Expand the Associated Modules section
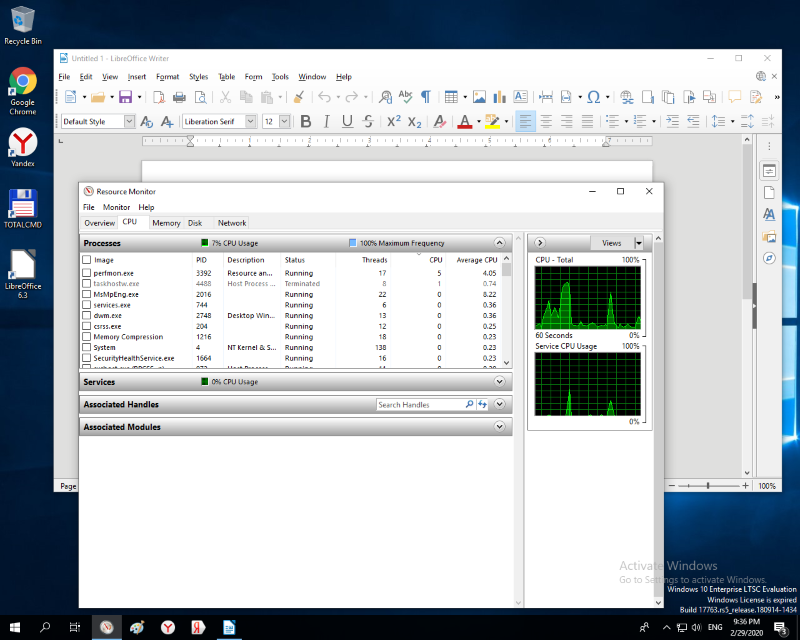This screenshot has height=640, width=800. coord(499,427)
